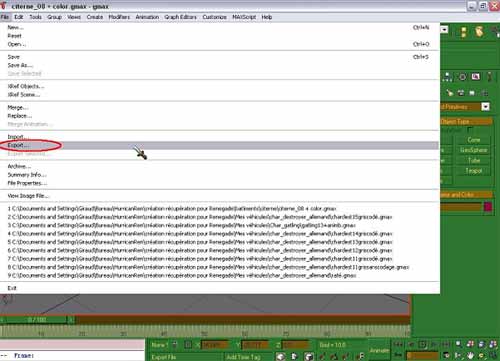Toggle the selection lock icon
This screenshot has width=500, height=361.
click(174, 345)
